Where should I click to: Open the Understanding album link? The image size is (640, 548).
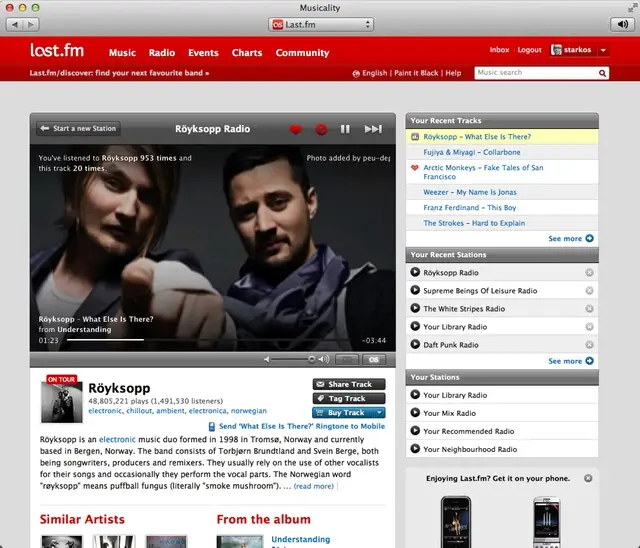pos(300,539)
